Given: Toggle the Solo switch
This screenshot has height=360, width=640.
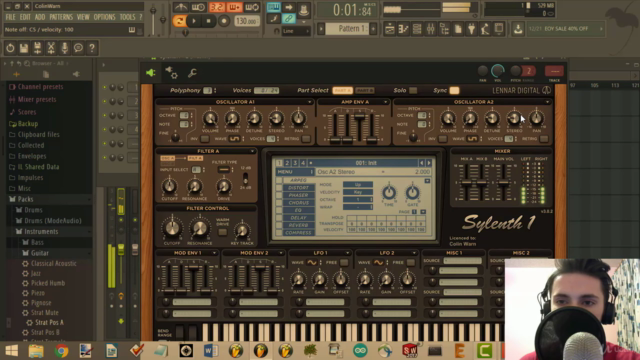Looking at the screenshot, I should [x=413, y=90].
